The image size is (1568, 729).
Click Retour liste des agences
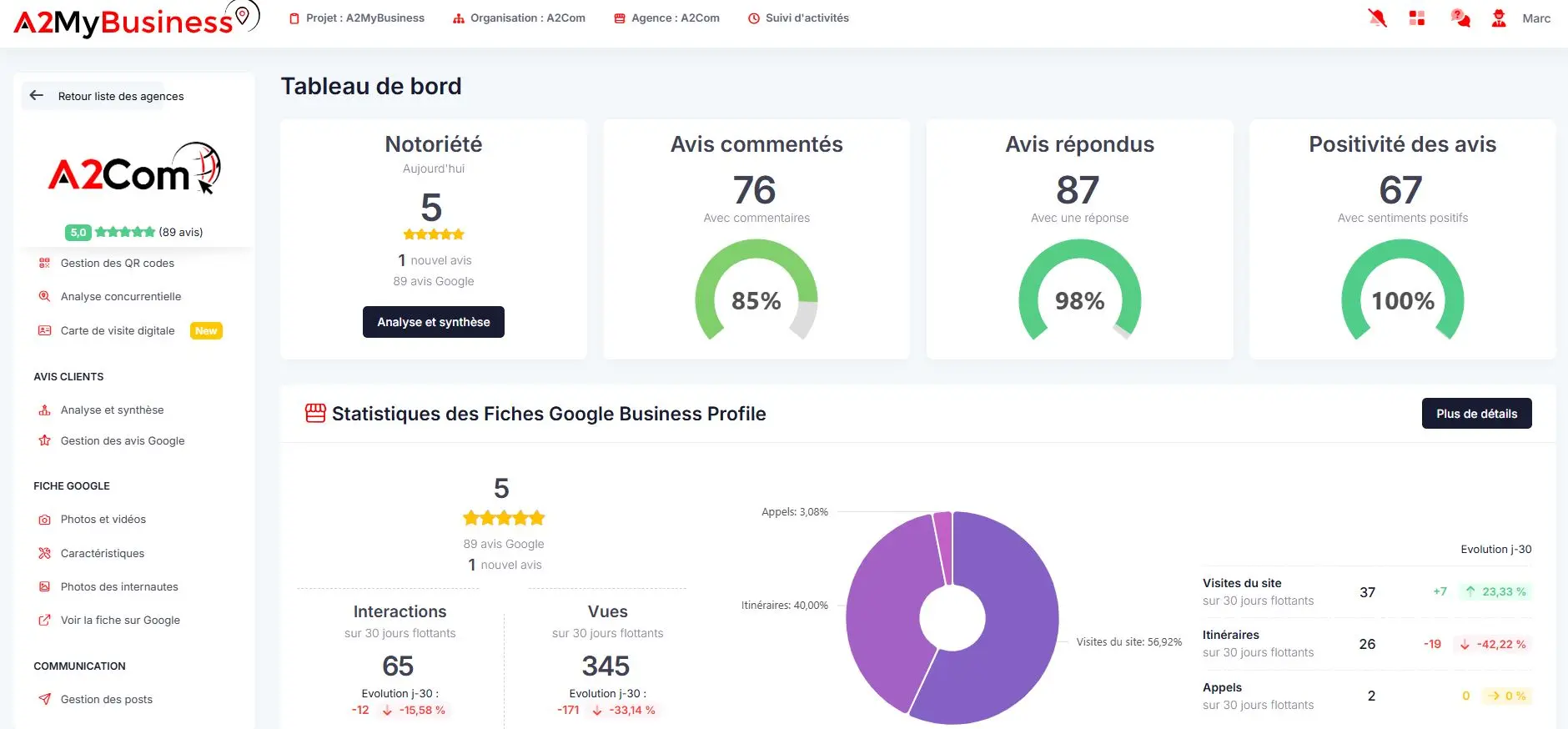[x=121, y=96]
